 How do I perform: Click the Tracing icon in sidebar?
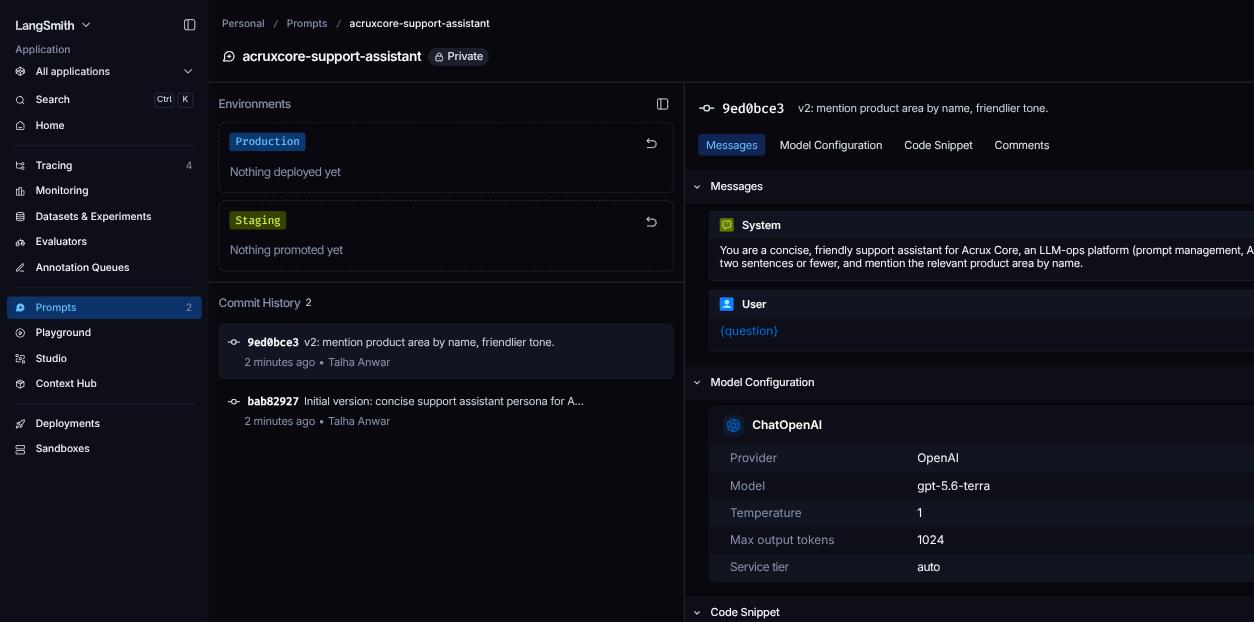[20, 166]
